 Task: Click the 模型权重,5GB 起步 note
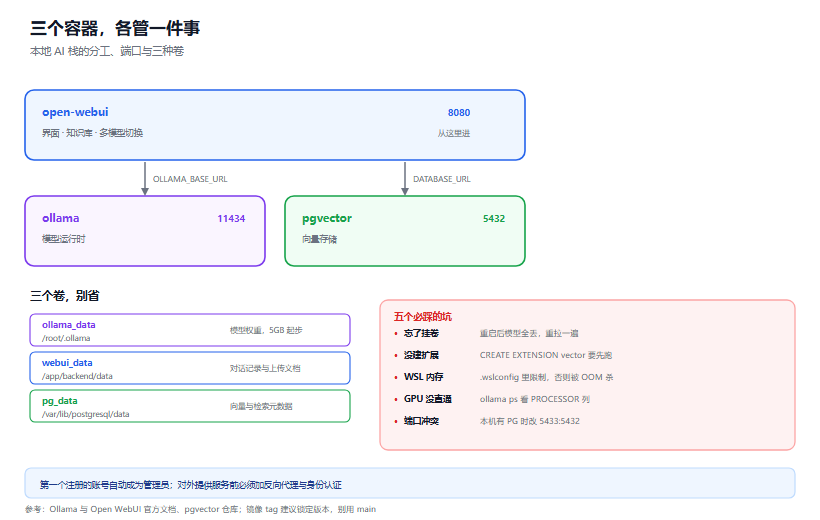click(x=266, y=331)
